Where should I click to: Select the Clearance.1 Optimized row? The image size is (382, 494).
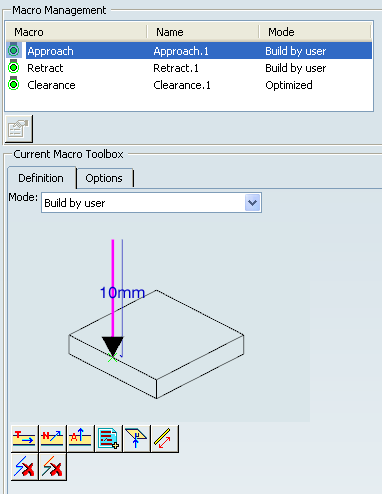coord(189,85)
